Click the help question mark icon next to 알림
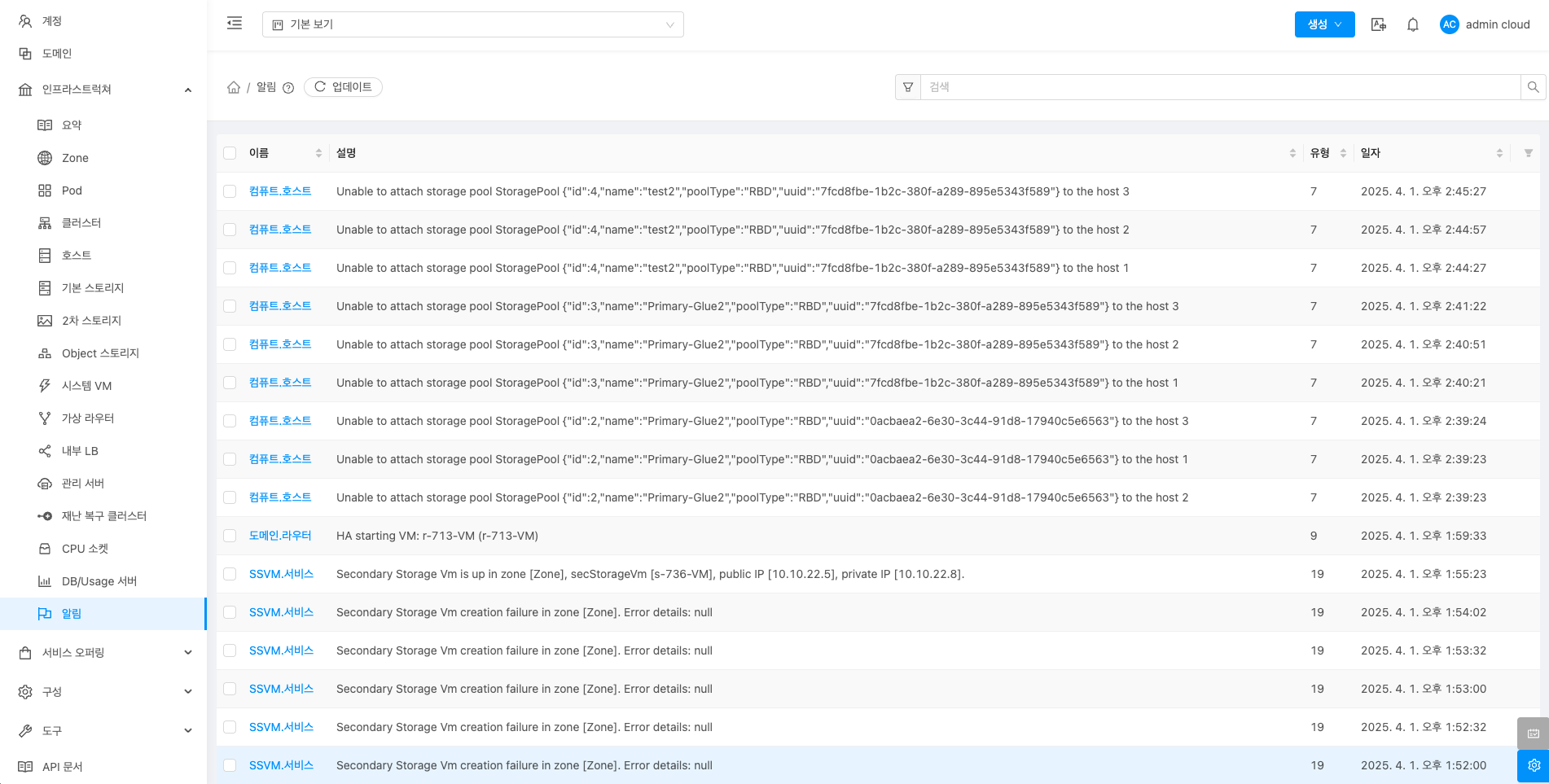This screenshot has width=1549, height=784. point(288,88)
